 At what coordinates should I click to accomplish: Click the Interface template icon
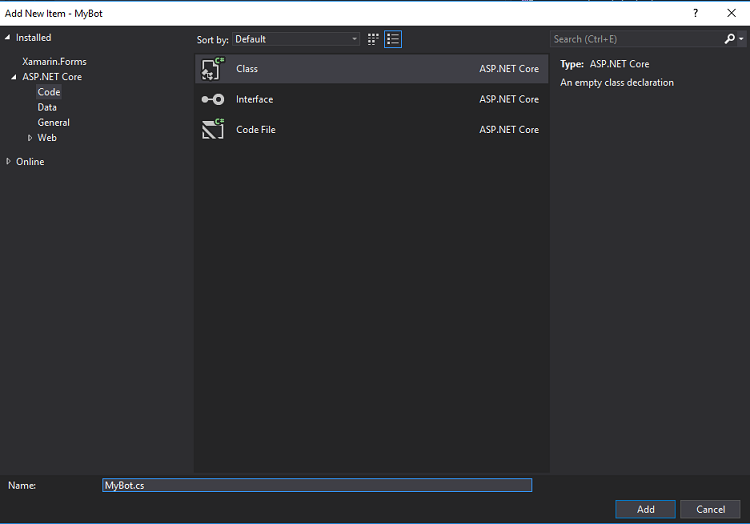pyautogui.click(x=213, y=99)
